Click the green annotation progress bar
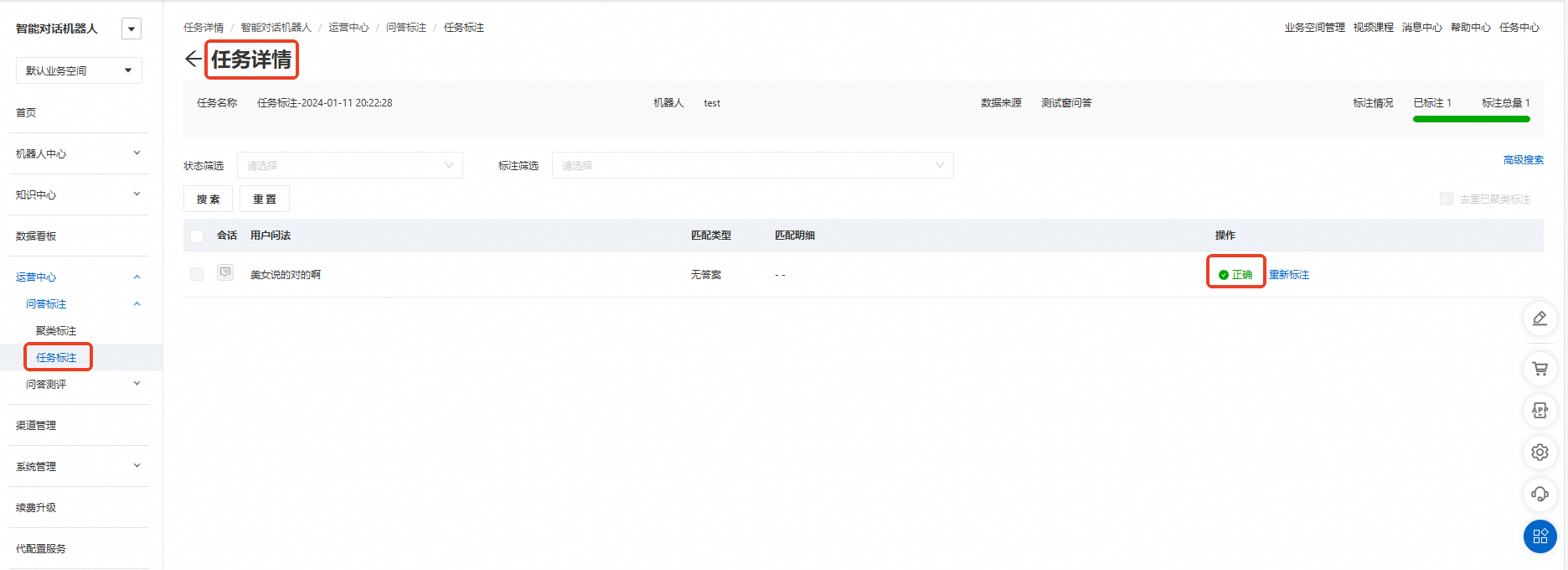 [1472, 119]
